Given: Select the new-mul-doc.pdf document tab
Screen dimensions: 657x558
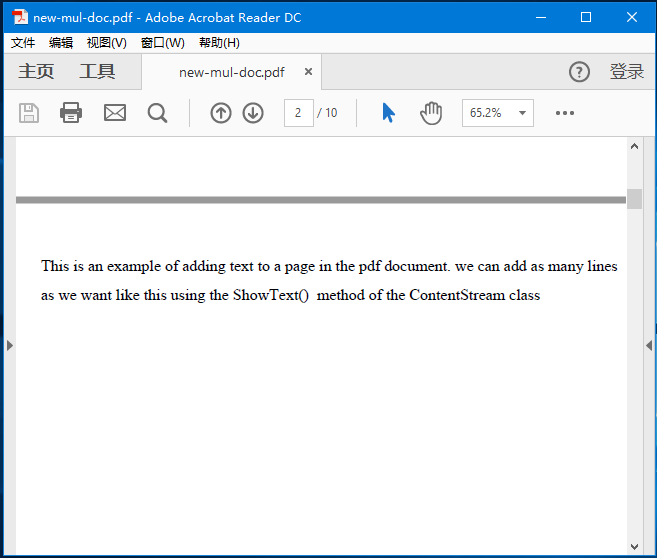Looking at the screenshot, I should [232, 72].
